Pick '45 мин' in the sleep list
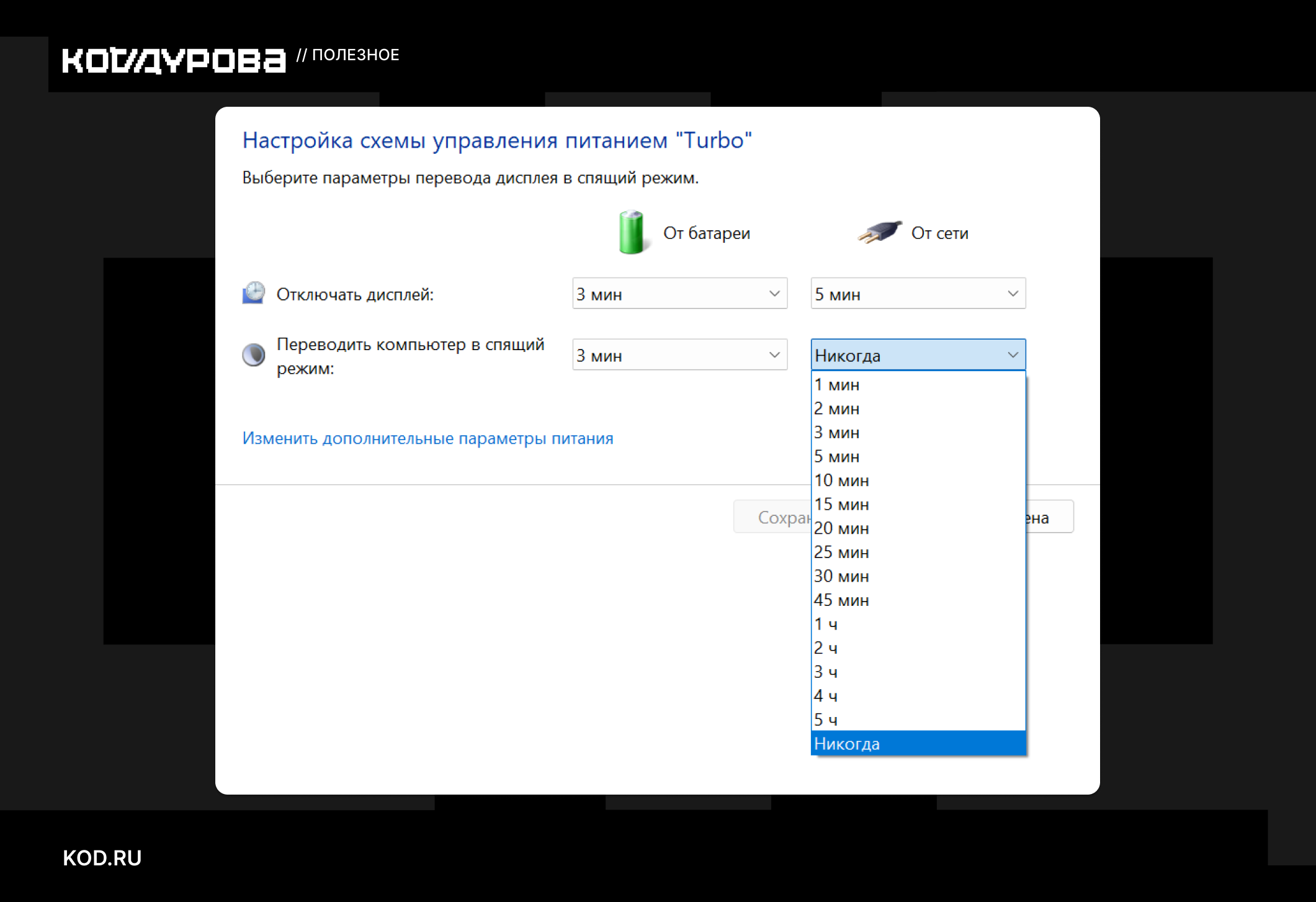Viewport: 1316px width, 902px height. click(918, 600)
